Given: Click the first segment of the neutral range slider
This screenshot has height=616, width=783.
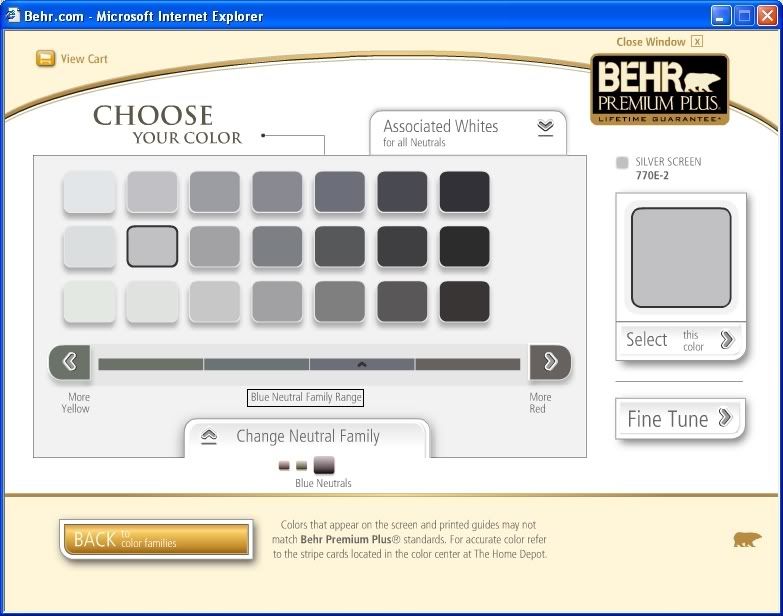Looking at the screenshot, I should (150, 364).
